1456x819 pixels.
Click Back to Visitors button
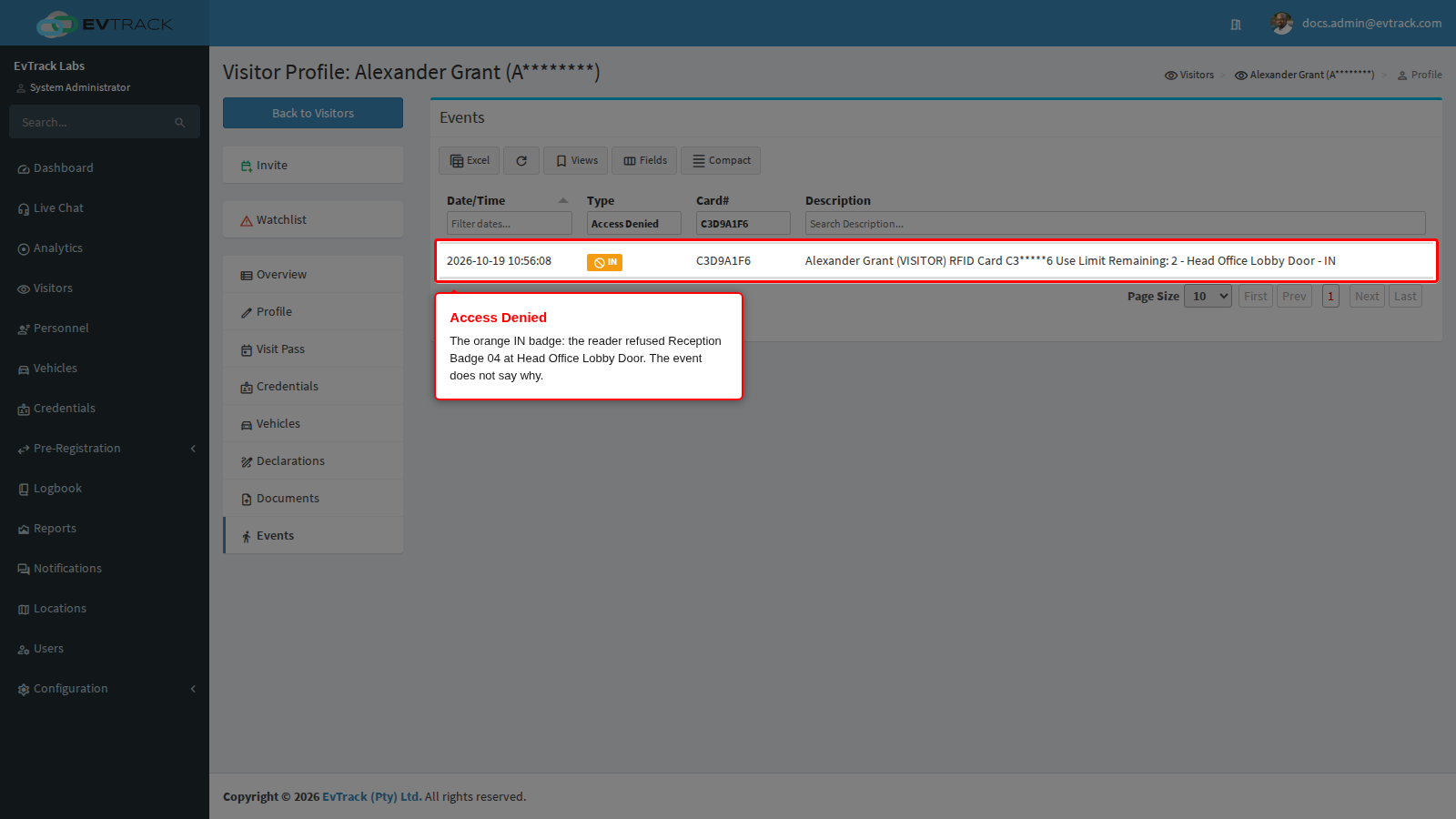click(x=313, y=113)
